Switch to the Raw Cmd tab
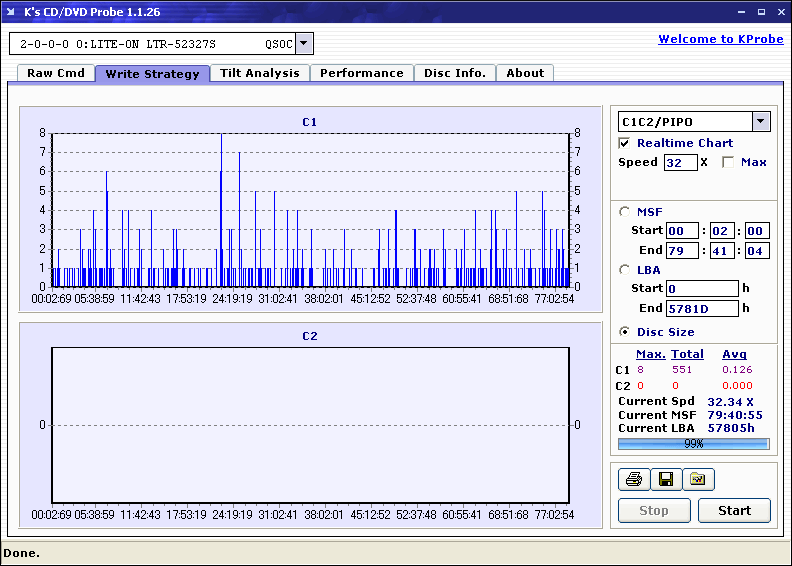Screen dimensions: 792x566 point(56,73)
